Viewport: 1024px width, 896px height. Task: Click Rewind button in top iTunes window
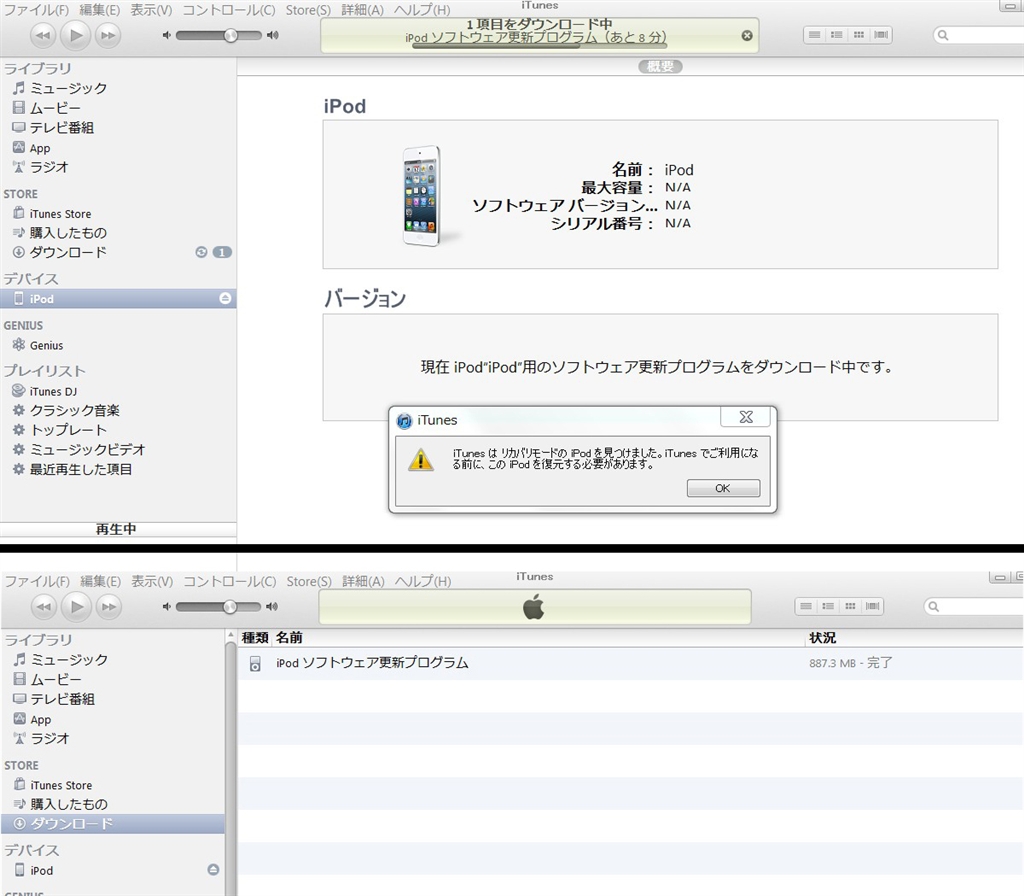43,35
